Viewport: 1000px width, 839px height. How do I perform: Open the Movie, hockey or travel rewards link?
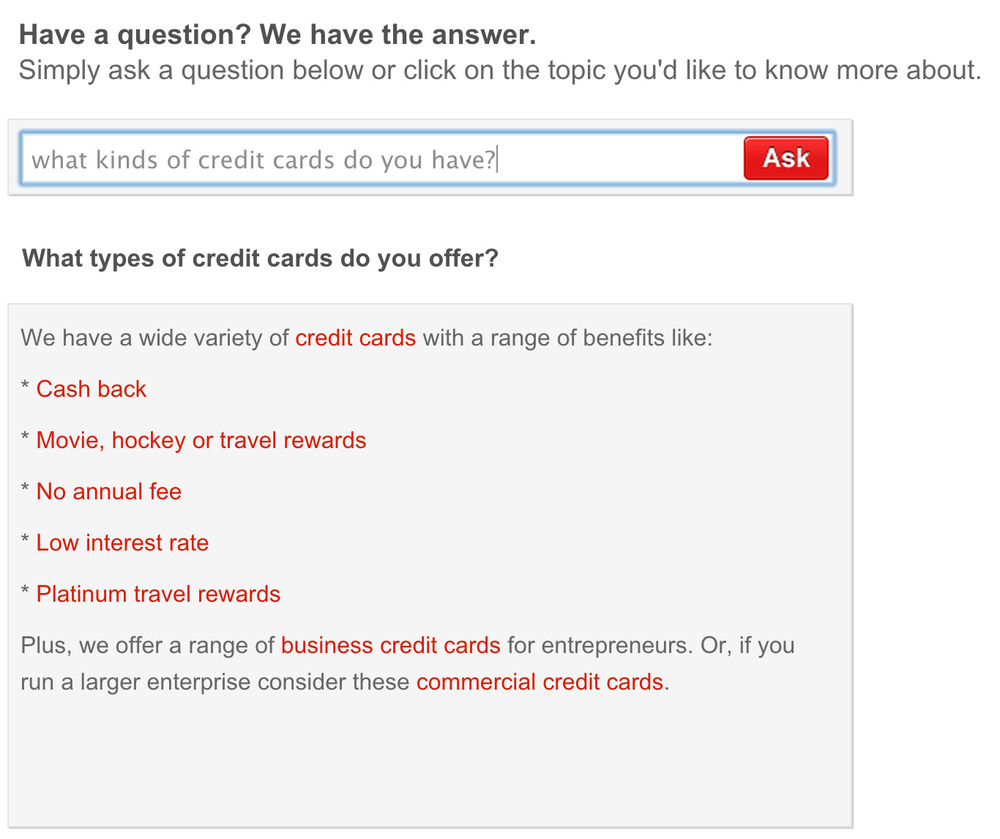[x=201, y=440]
